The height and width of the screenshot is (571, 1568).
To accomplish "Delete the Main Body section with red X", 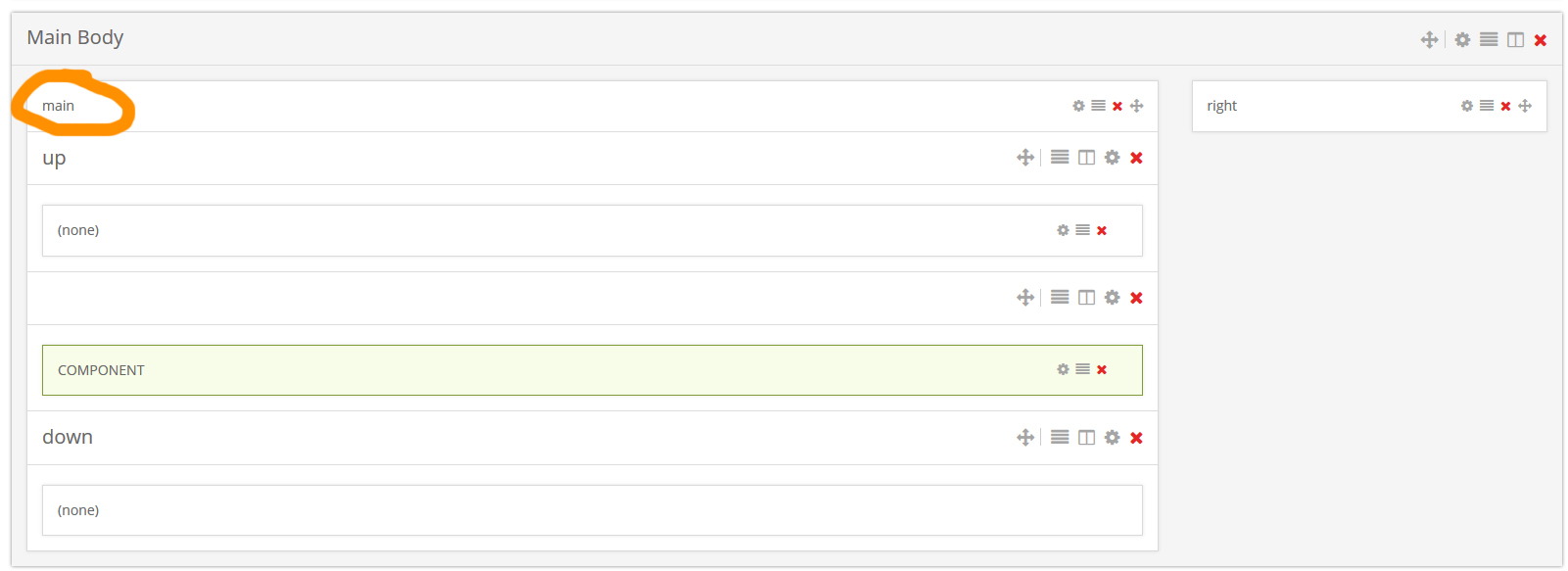I will click(x=1541, y=40).
